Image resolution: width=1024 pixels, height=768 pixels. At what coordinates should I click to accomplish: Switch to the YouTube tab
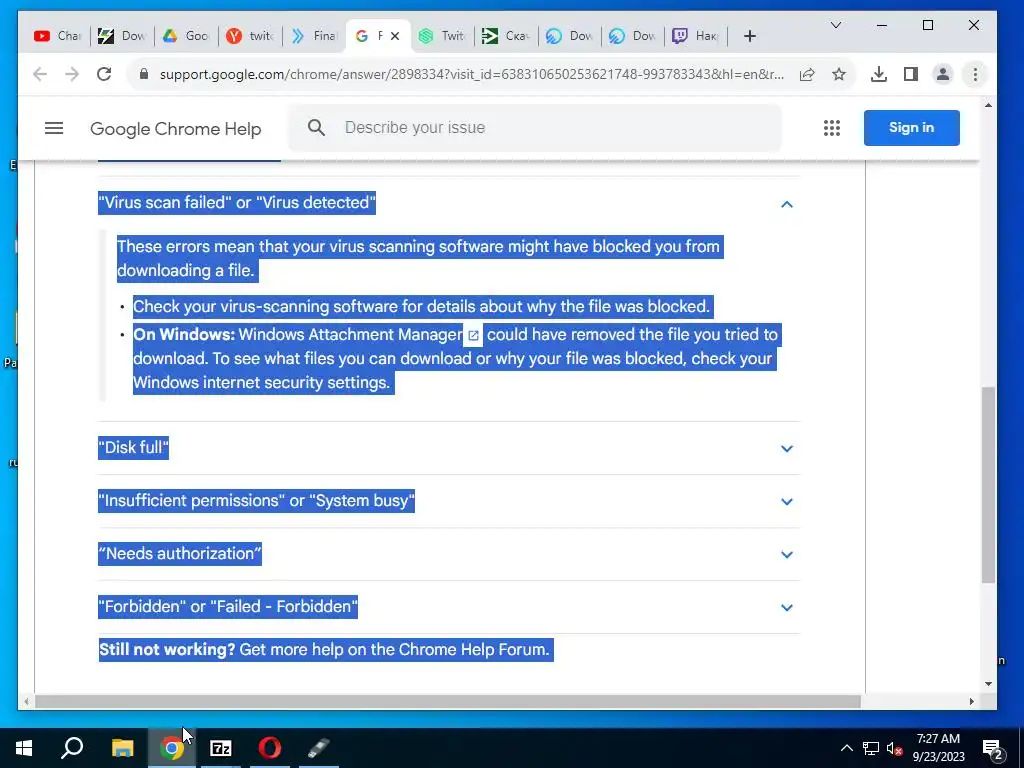point(57,36)
